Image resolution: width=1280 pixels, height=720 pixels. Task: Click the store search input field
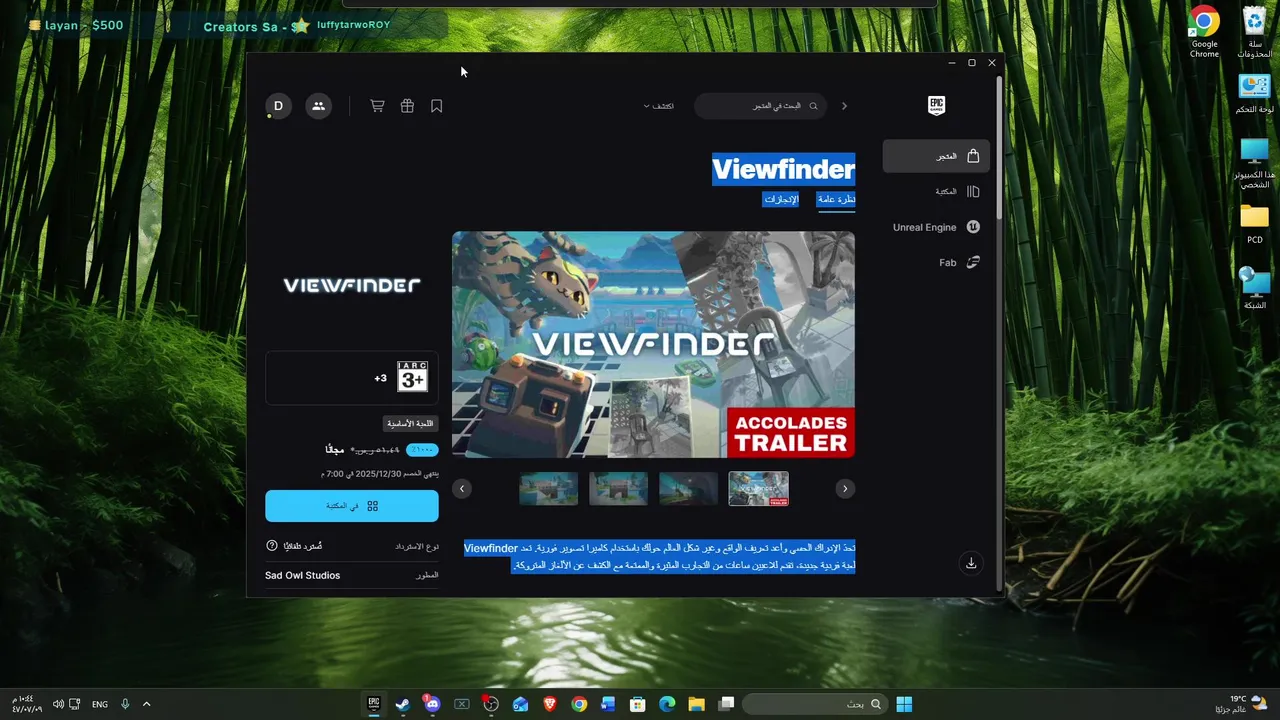[761, 106]
